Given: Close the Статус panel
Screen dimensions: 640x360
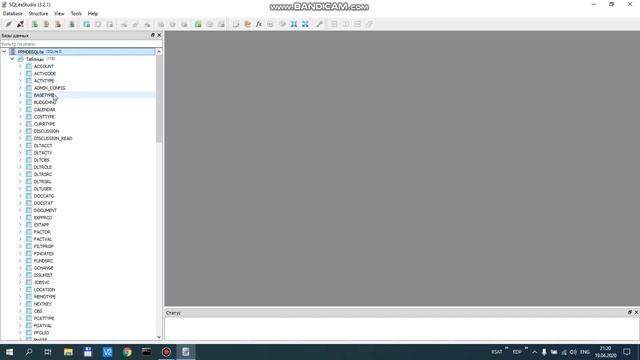Looking at the screenshot, I should tap(636, 312).
